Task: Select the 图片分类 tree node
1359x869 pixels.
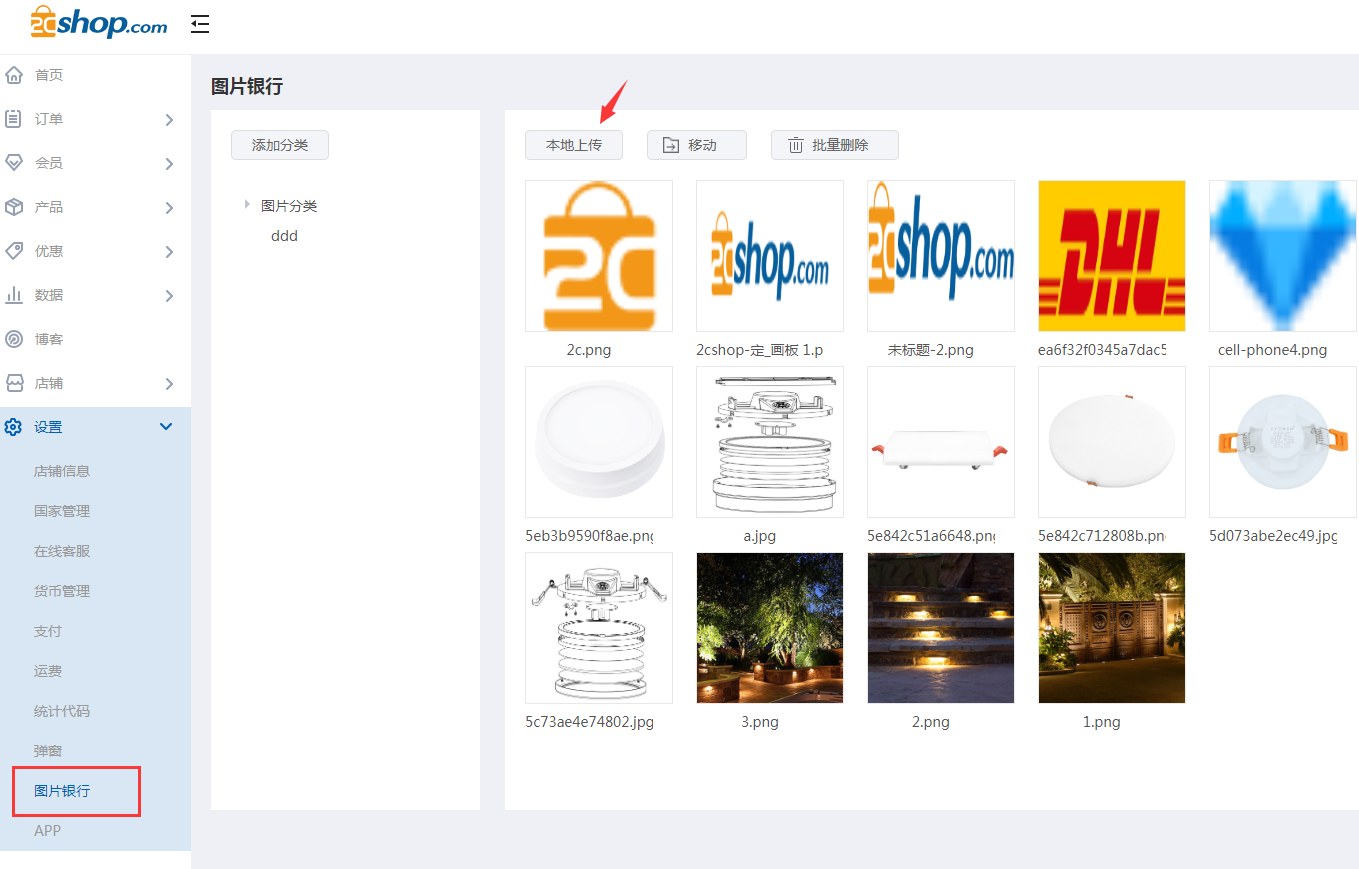Action: point(289,206)
